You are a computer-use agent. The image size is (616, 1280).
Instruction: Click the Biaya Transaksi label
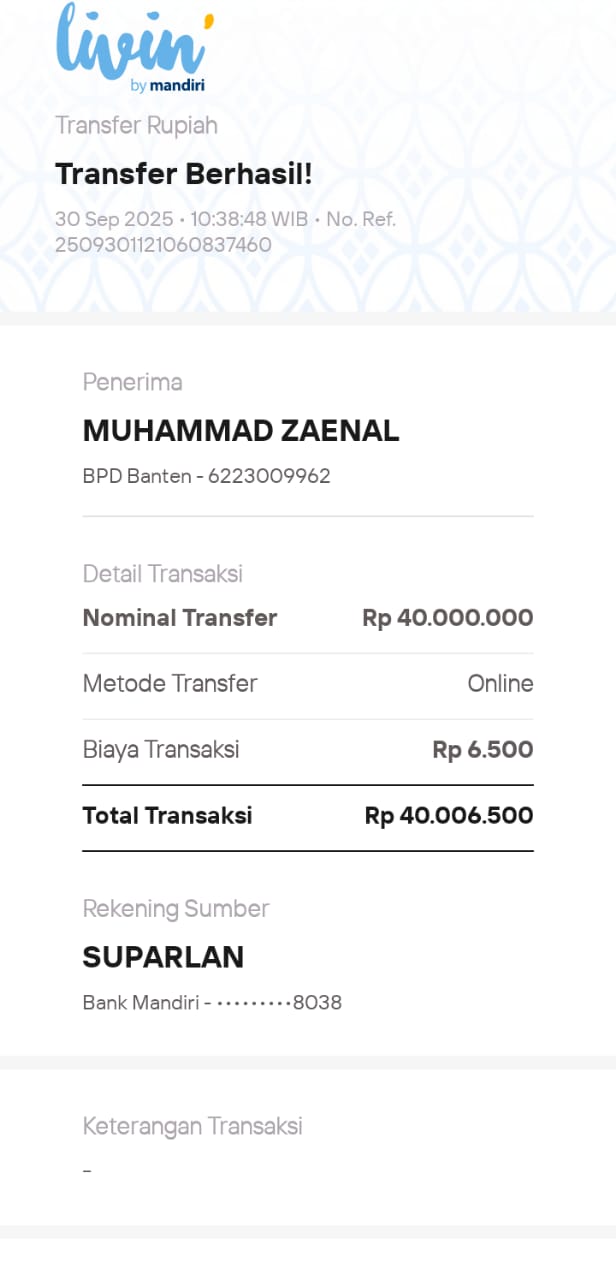(x=160, y=750)
